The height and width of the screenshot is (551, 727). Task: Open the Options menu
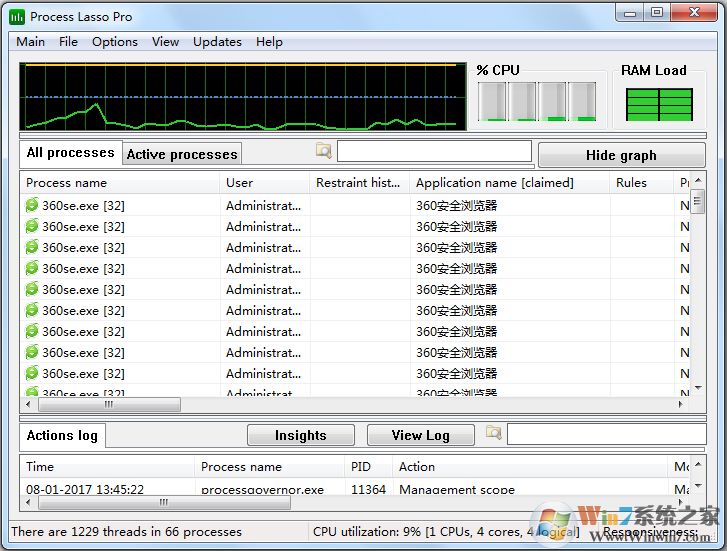point(115,42)
